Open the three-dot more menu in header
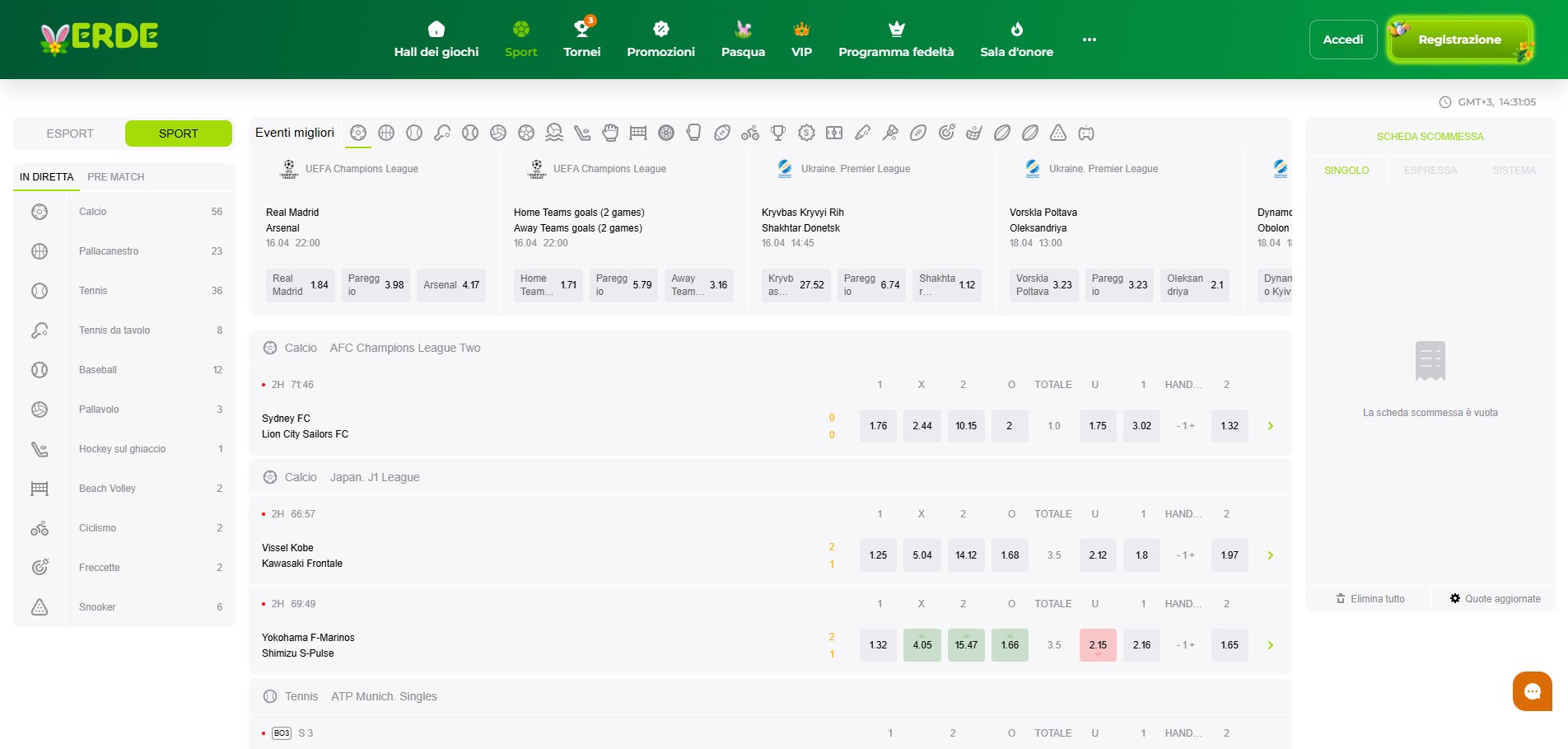Image resolution: width=1568 pixels, height=749 pixels. pyautogui.click(x=1089, y=40)
